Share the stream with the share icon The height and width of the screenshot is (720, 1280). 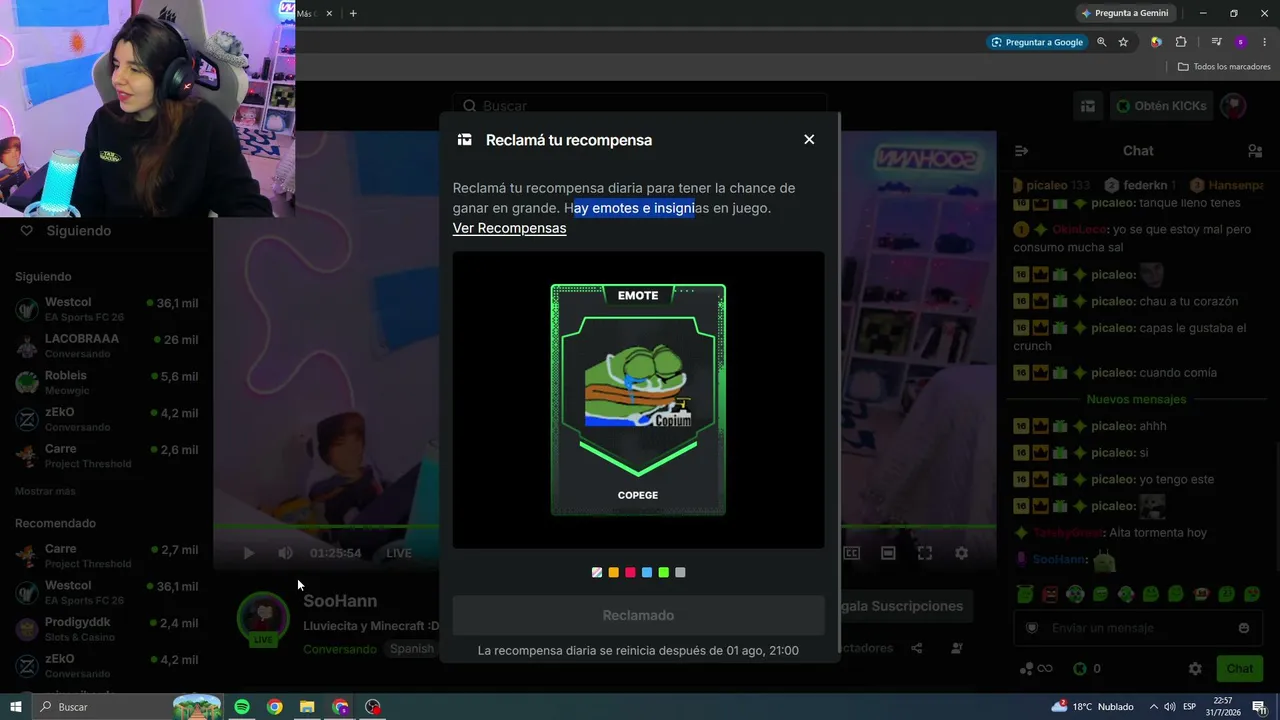click(916, 648)
